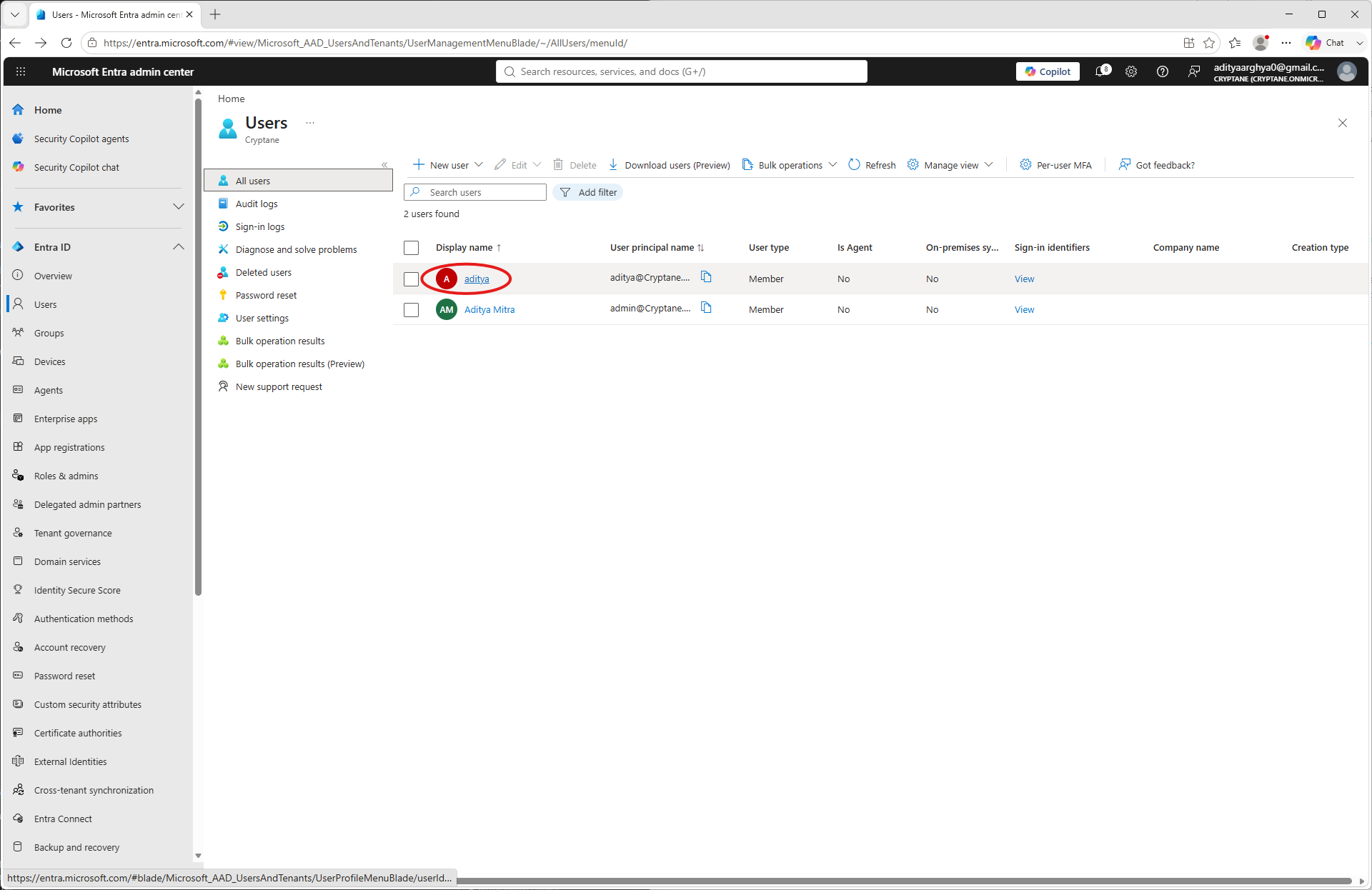Click the Search users field
Screen dimensions: 1372x890
[475, 192]
